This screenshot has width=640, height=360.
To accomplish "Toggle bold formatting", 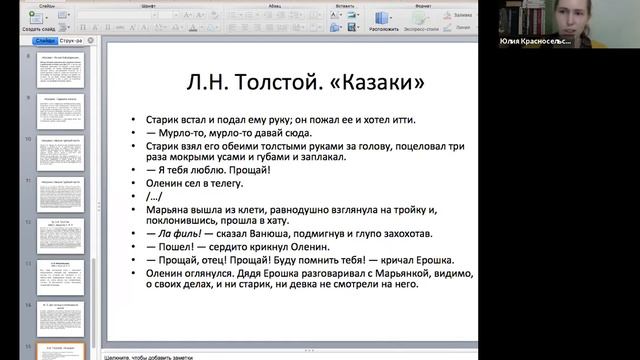I will [83, 27].
